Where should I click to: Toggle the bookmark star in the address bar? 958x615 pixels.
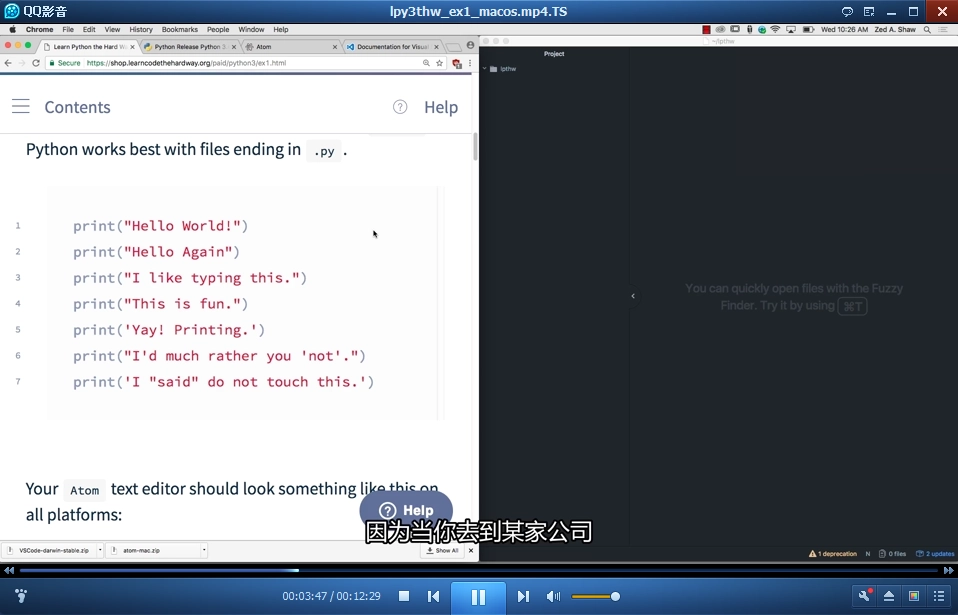point(440,62)
